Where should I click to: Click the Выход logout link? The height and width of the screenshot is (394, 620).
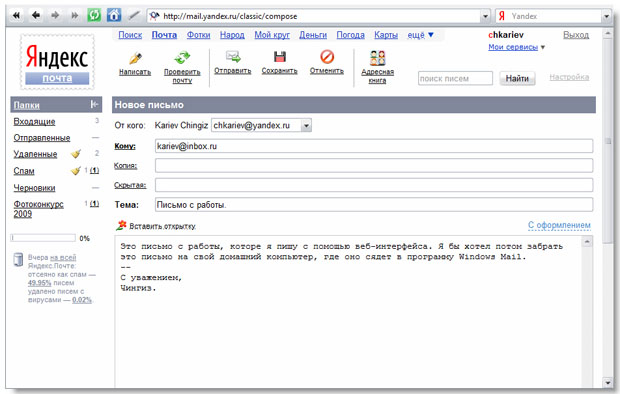coord(576,35)
